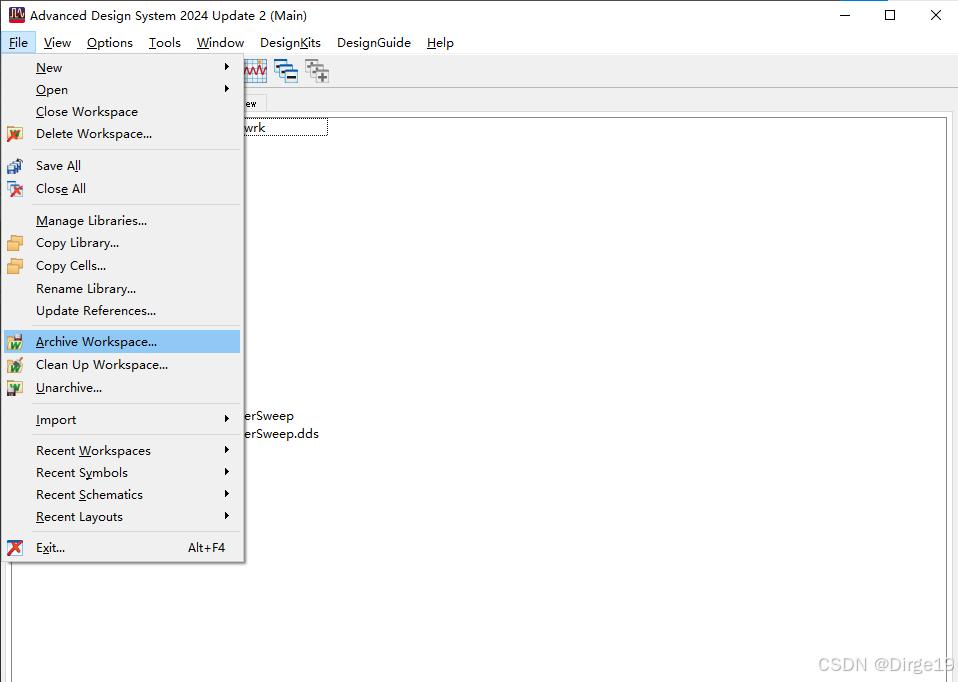This screenshot has height=682, width=958.
Task: Open the DesignKits menu
Action: tap(290, 43)
